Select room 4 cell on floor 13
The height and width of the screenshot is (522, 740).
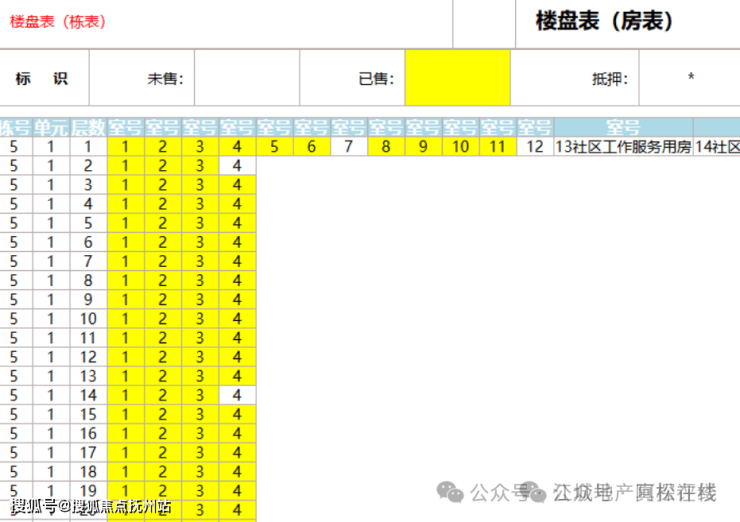pos(237,376)
